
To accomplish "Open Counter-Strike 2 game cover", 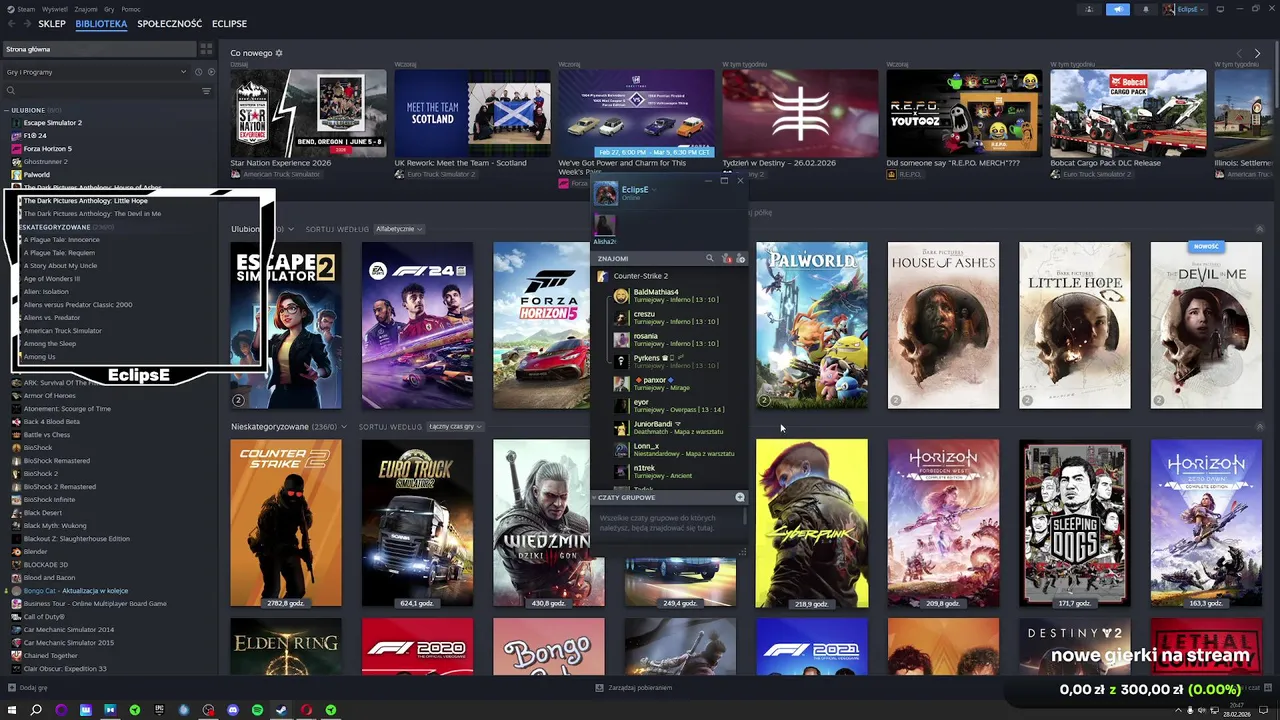I will click(286, 523).
